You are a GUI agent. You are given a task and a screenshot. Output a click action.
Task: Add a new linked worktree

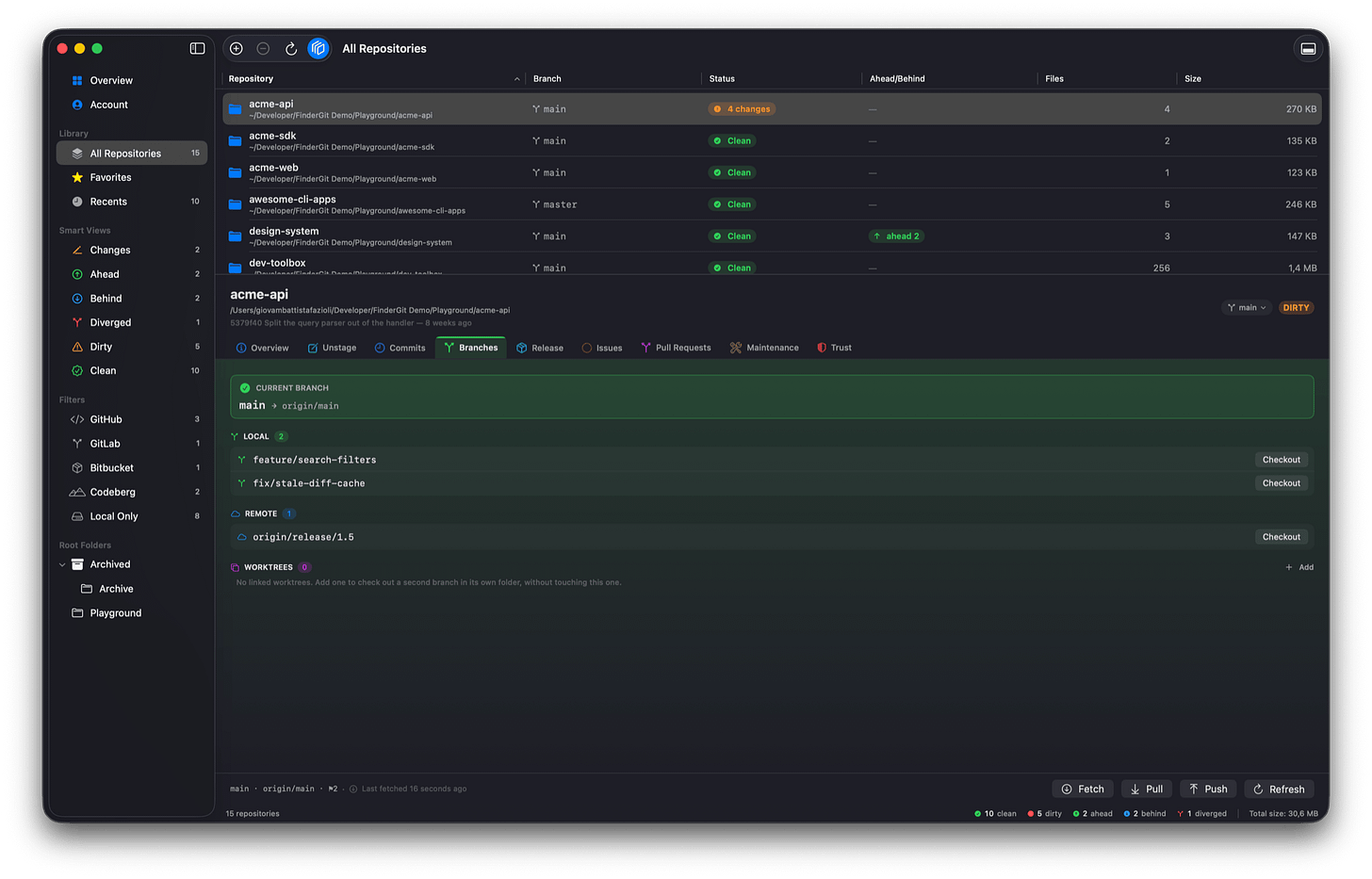(x=1299, y=567)
